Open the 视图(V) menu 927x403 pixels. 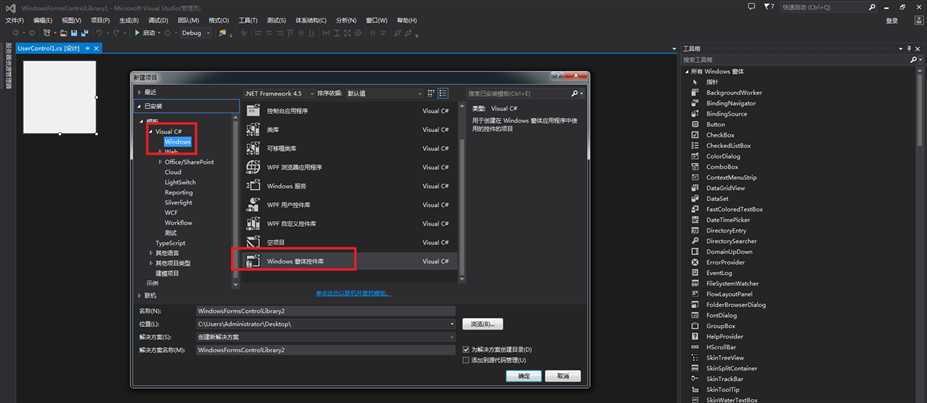[71, 20]
